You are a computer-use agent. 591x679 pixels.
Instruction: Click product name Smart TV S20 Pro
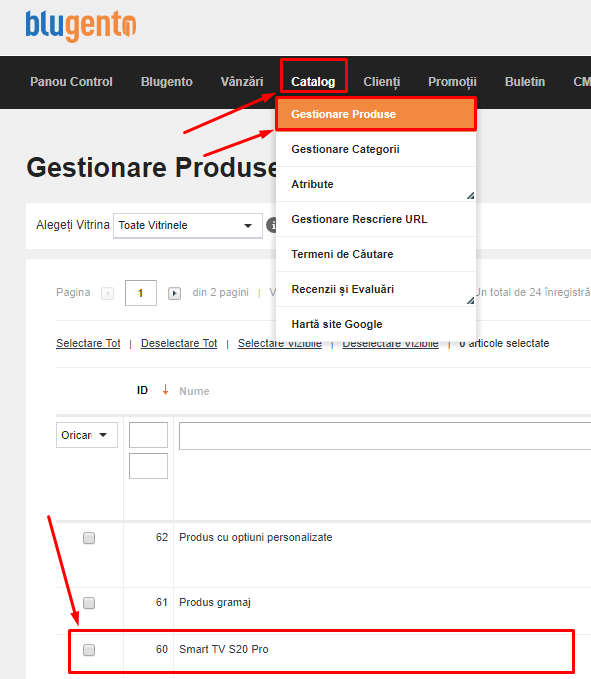[224, 650]
